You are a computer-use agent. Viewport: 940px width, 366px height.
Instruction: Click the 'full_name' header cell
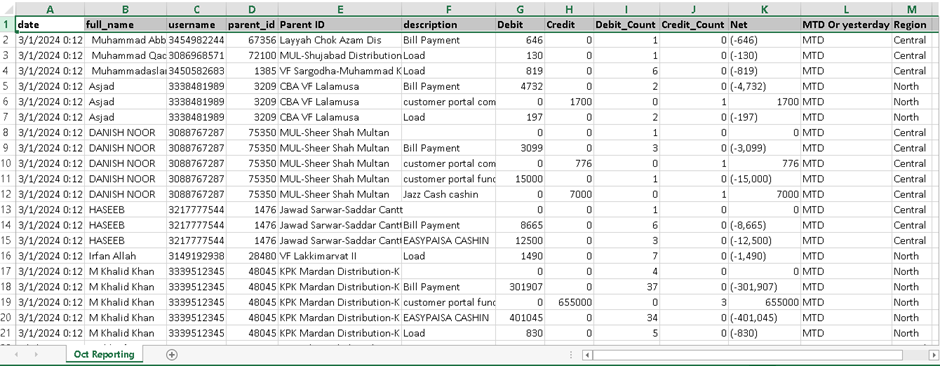(125, 25)
